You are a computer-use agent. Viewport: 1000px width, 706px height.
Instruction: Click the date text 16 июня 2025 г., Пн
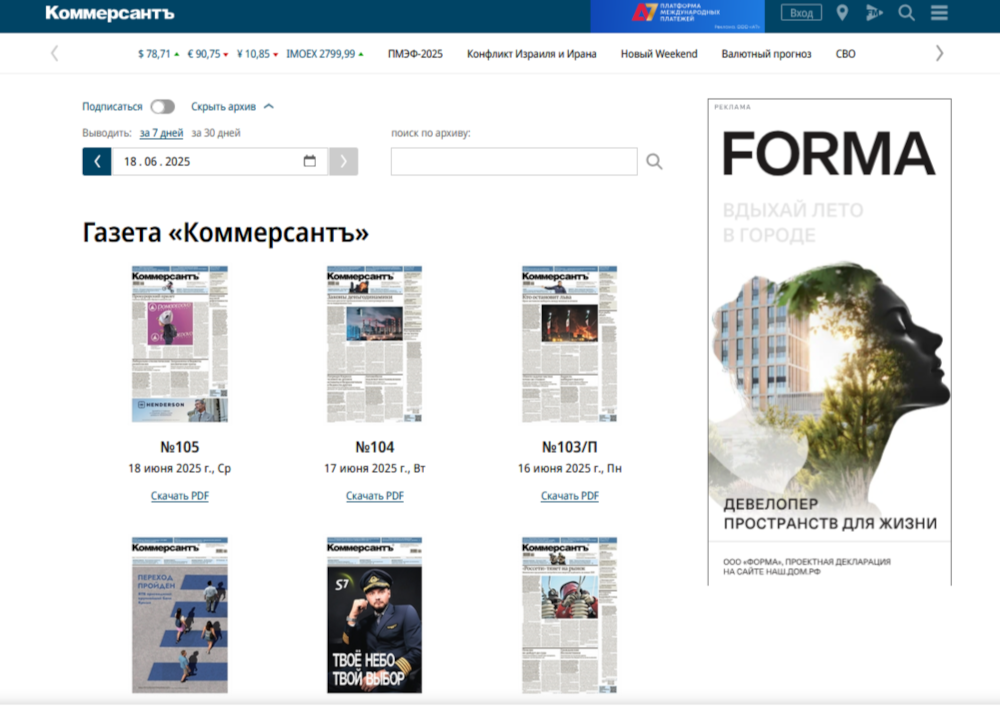pos(570,468)
